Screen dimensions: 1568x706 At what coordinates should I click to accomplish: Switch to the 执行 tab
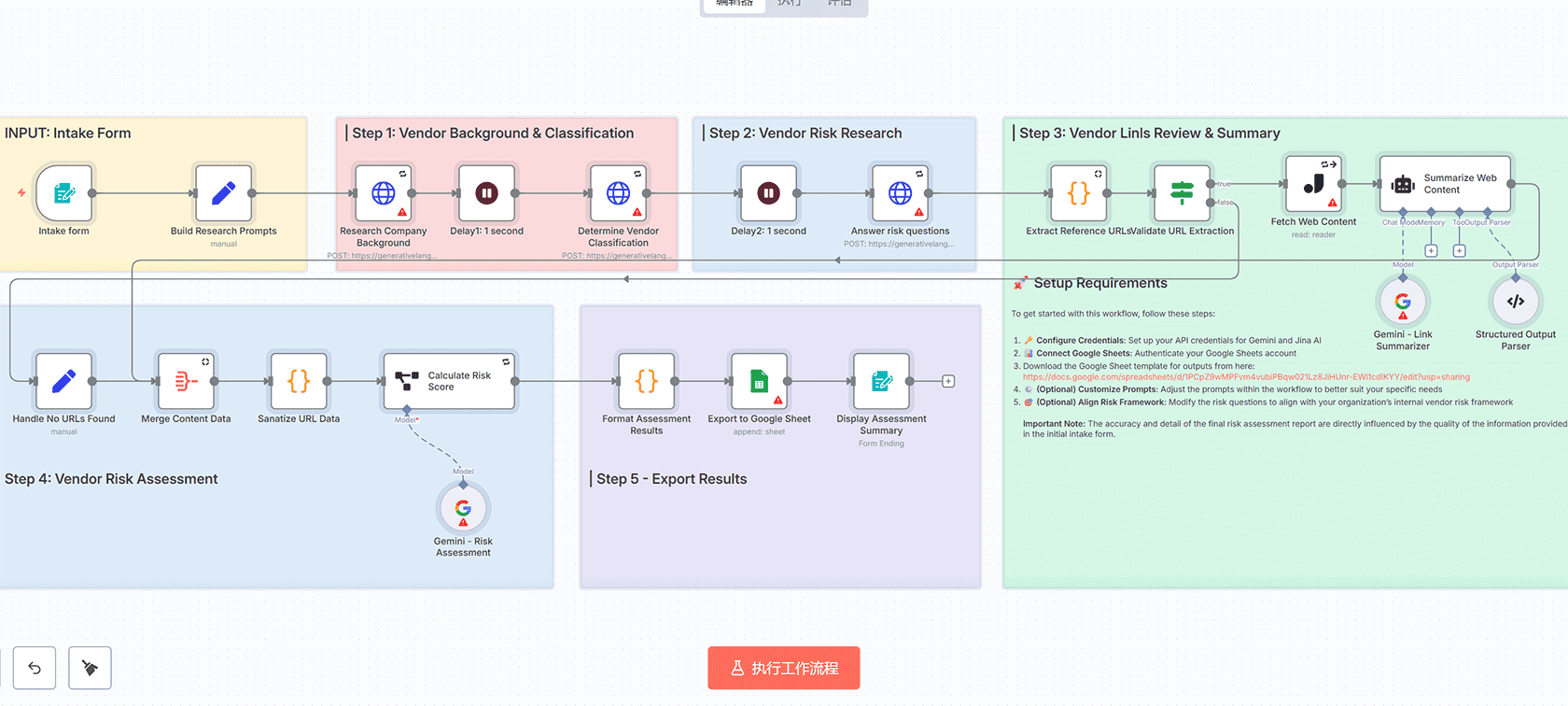coord(789,4)
